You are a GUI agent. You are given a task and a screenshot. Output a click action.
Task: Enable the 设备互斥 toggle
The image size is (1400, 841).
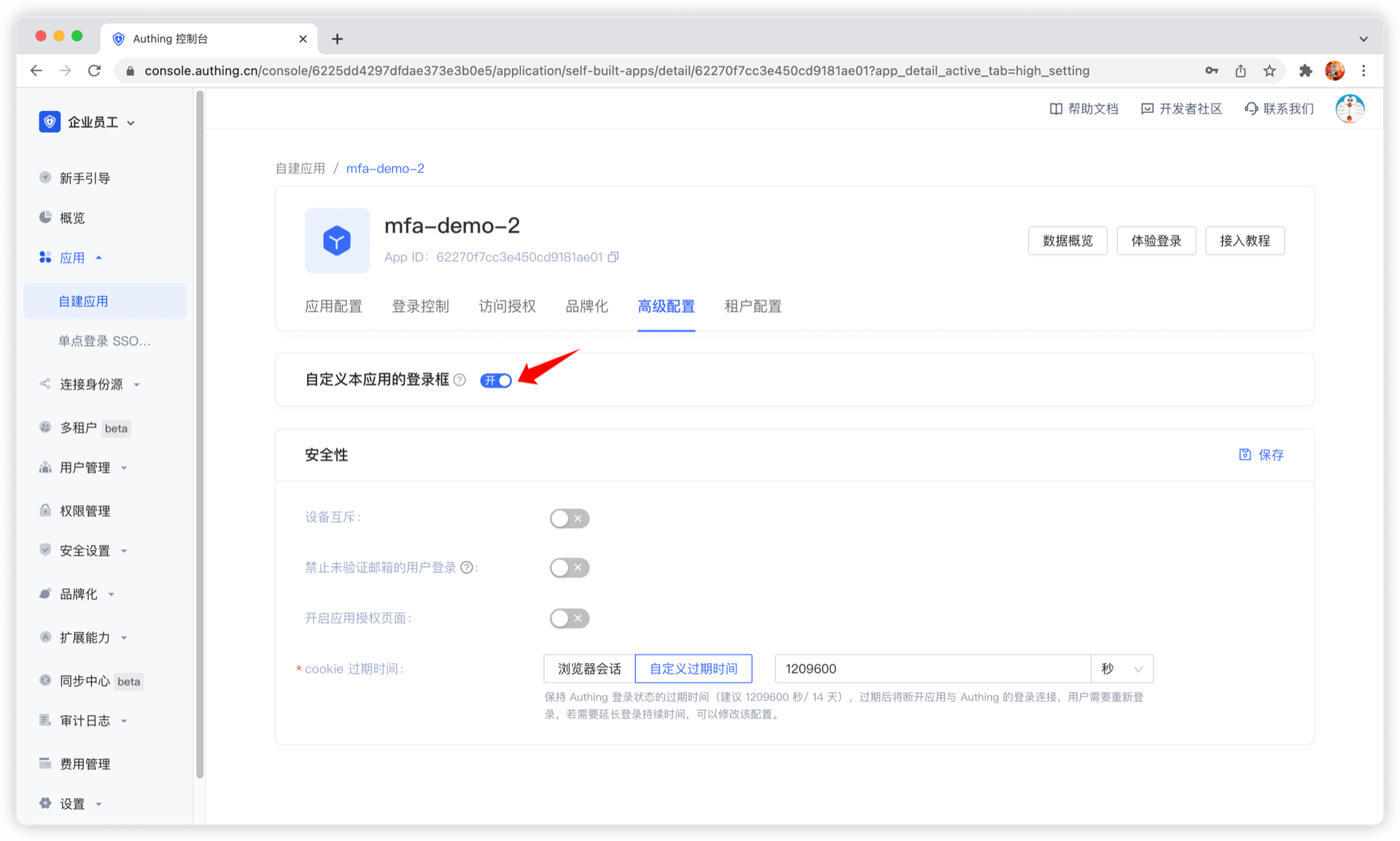point(569,519)
